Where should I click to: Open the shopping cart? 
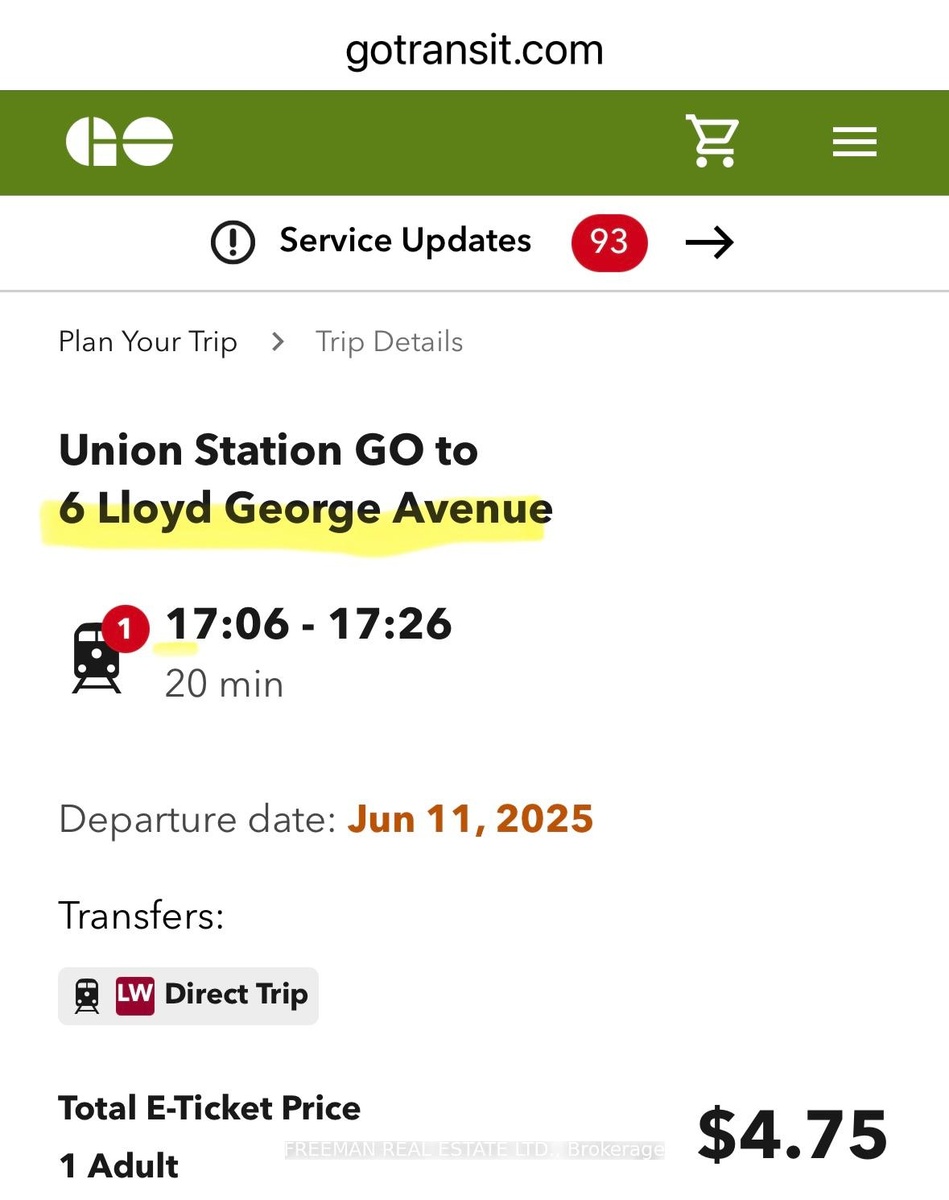tap(712, 141)
